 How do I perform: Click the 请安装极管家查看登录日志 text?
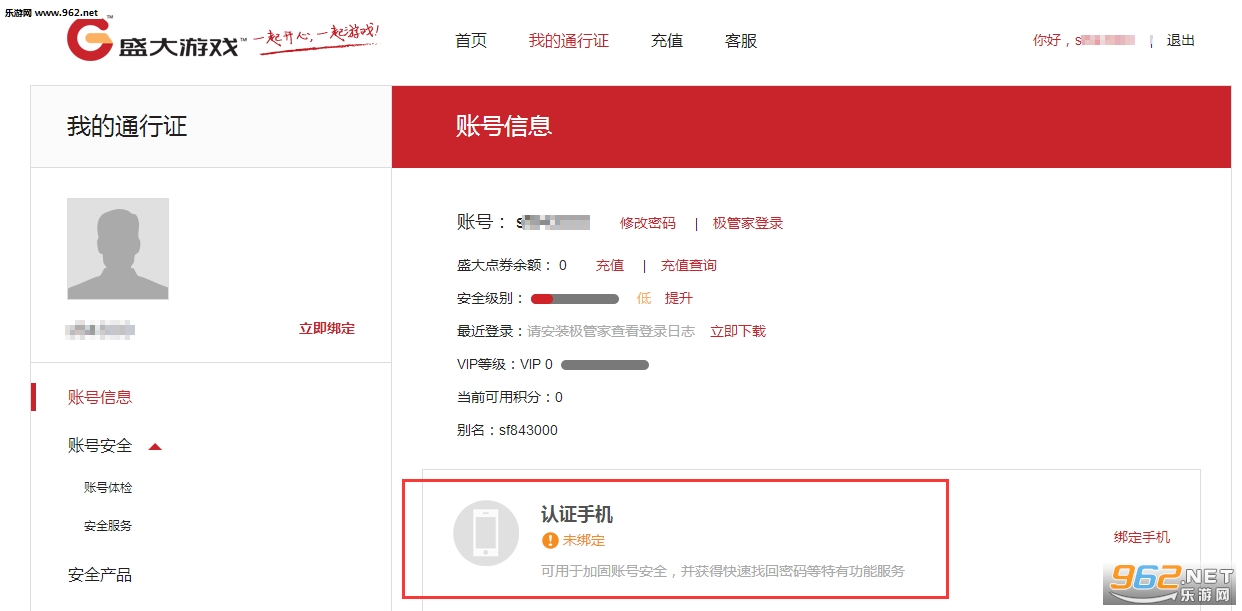click(611, 331)
